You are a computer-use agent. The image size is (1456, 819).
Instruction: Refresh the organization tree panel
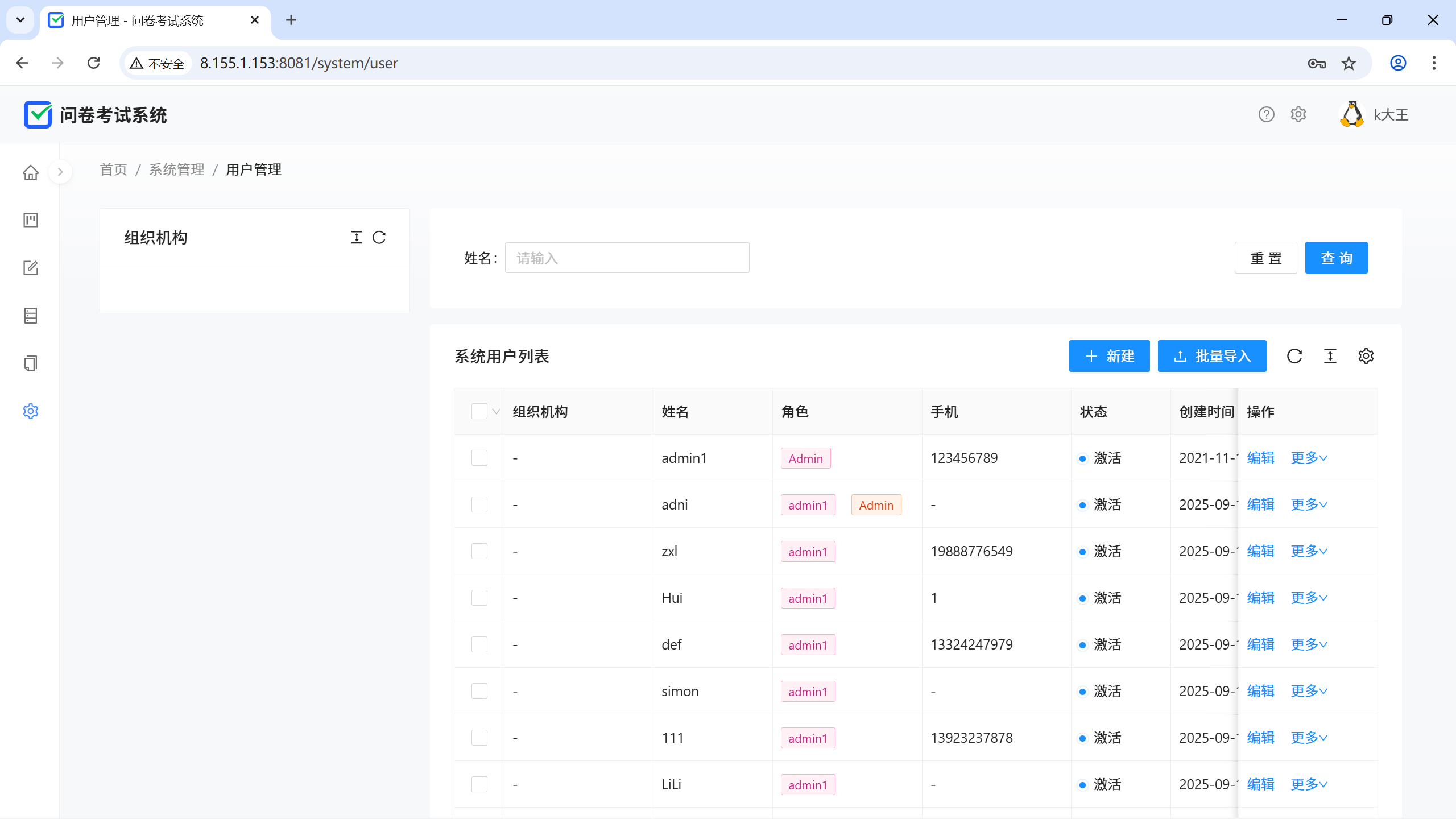379,237
